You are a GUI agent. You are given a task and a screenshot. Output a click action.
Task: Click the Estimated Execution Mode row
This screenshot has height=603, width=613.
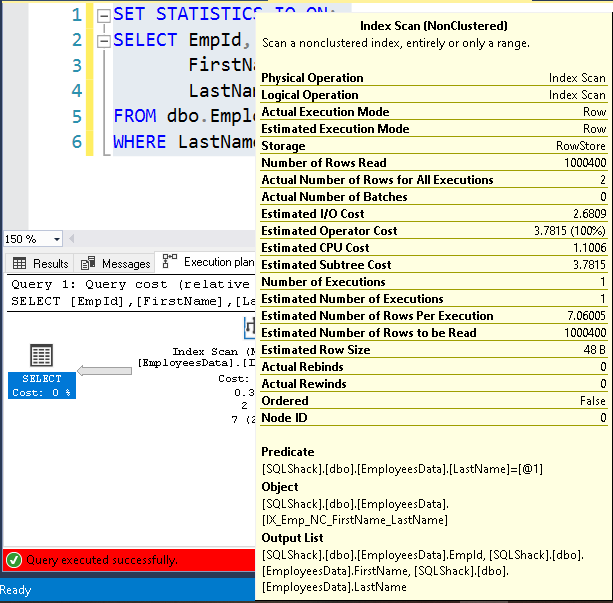(x=434, y=129)
